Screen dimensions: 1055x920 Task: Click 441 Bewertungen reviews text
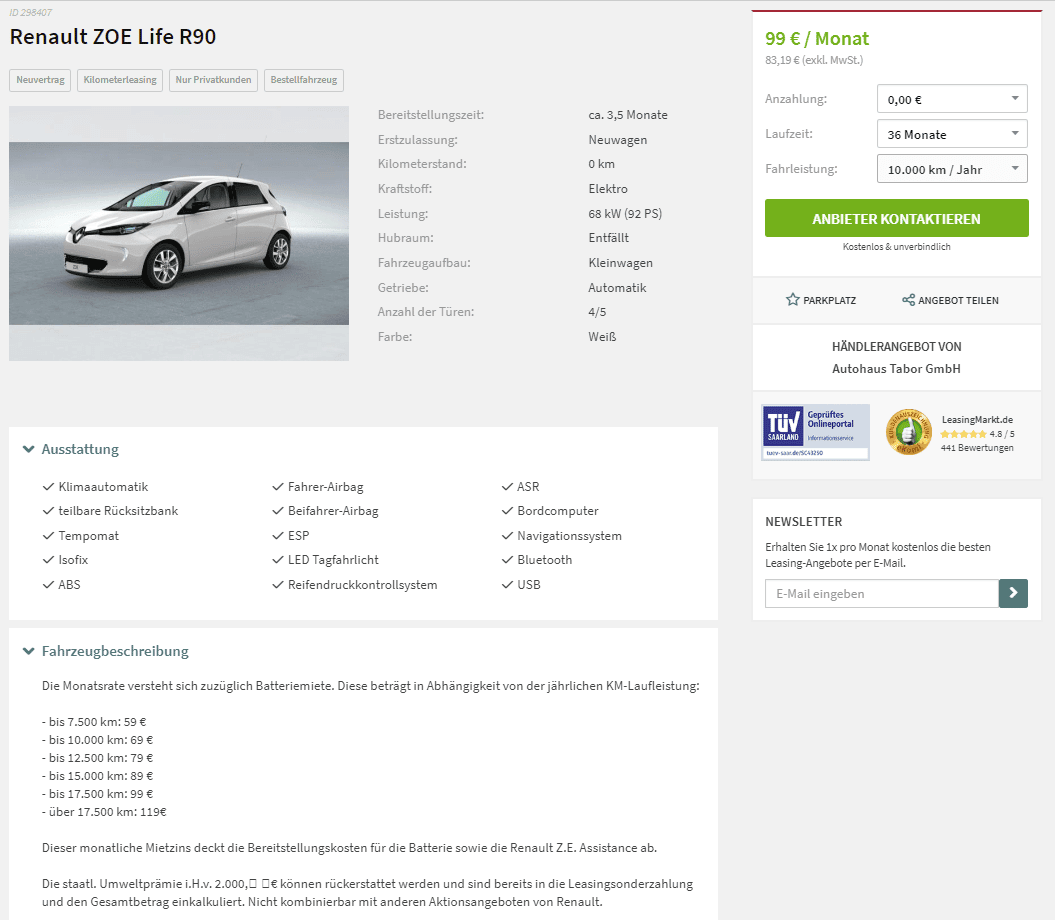[x=977, y=448]
